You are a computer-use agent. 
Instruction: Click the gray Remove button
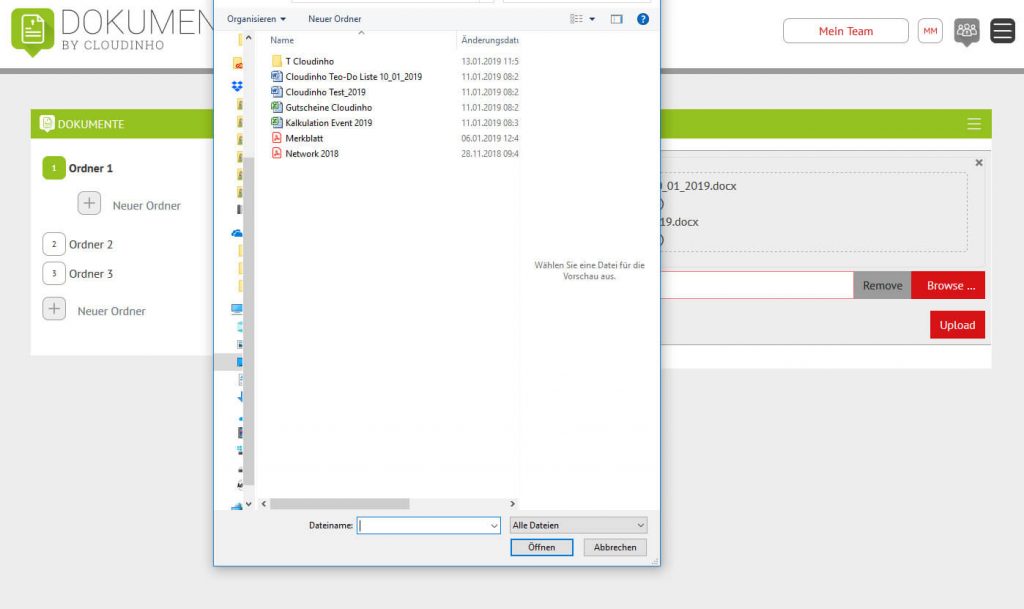[882, 285]
